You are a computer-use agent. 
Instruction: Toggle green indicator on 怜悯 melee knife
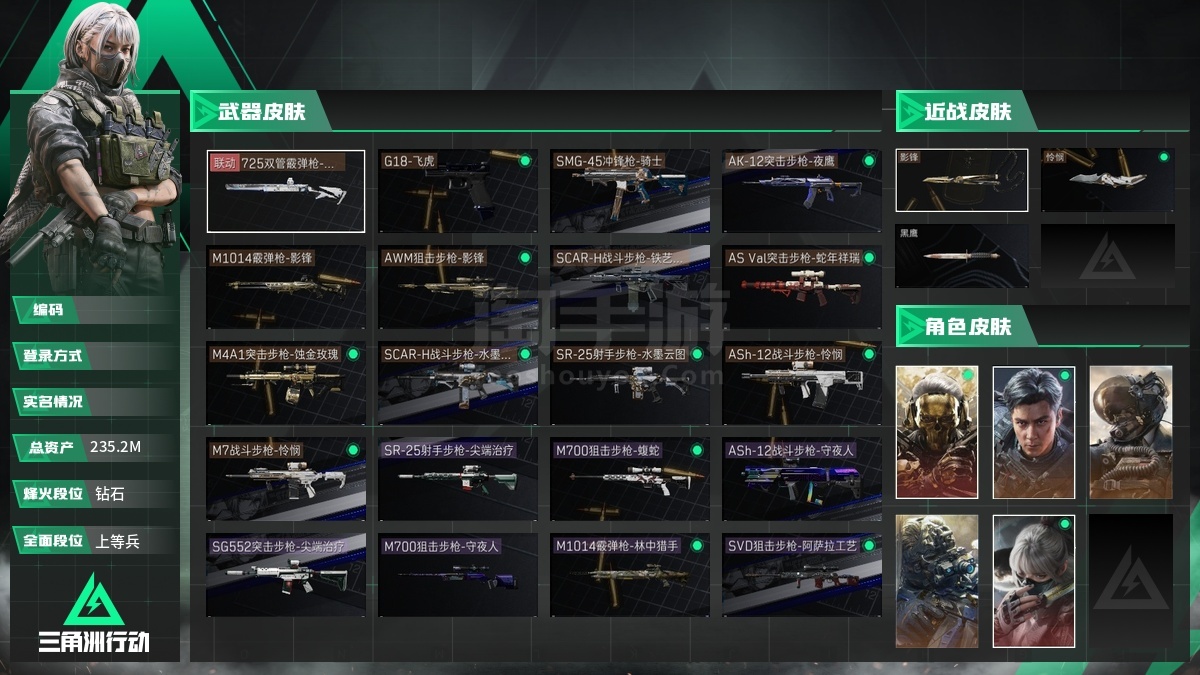point(1163,157)
